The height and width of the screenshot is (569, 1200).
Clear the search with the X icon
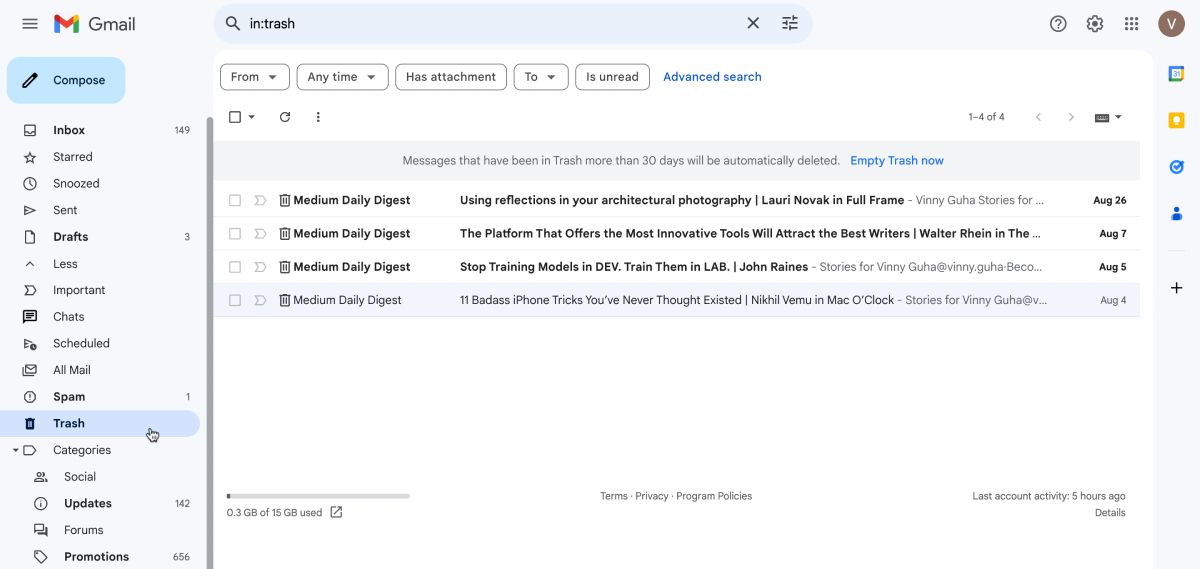click(x=753, y=23)
